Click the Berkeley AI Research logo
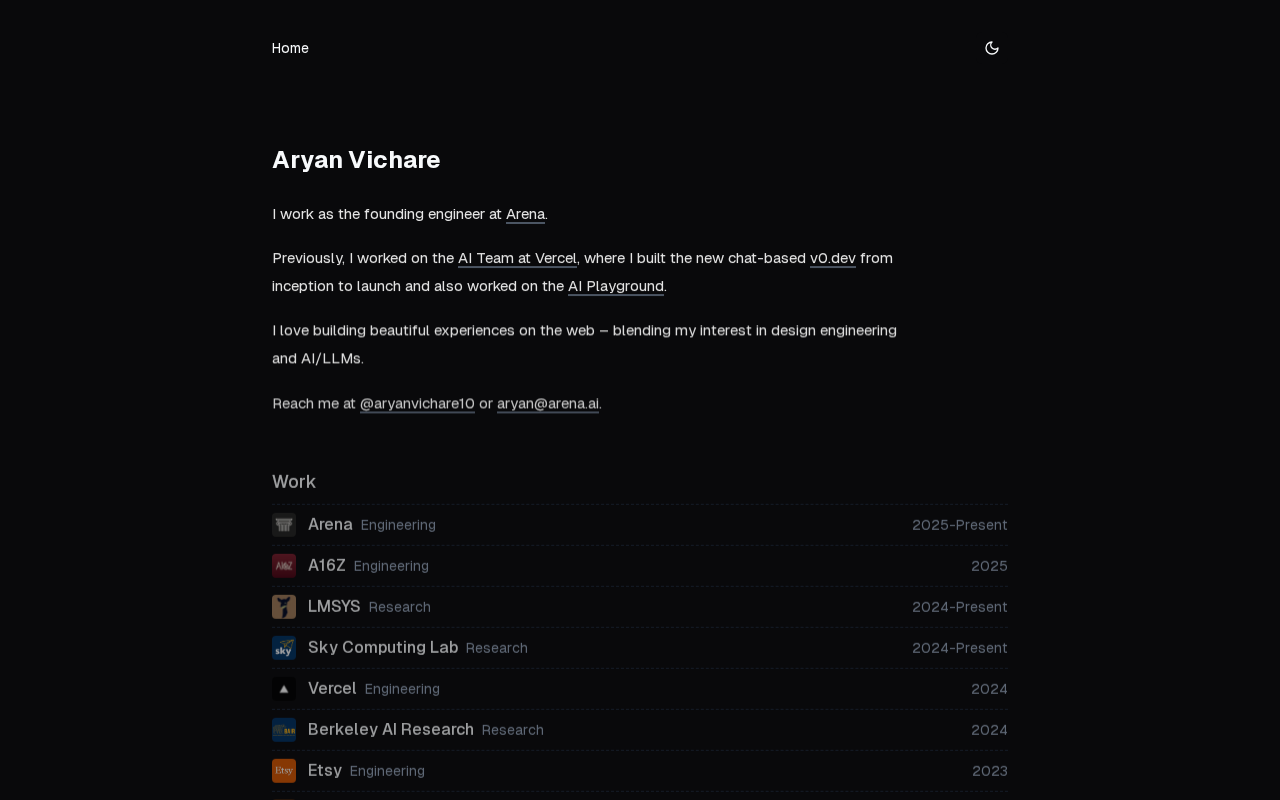 pos(284,730)
